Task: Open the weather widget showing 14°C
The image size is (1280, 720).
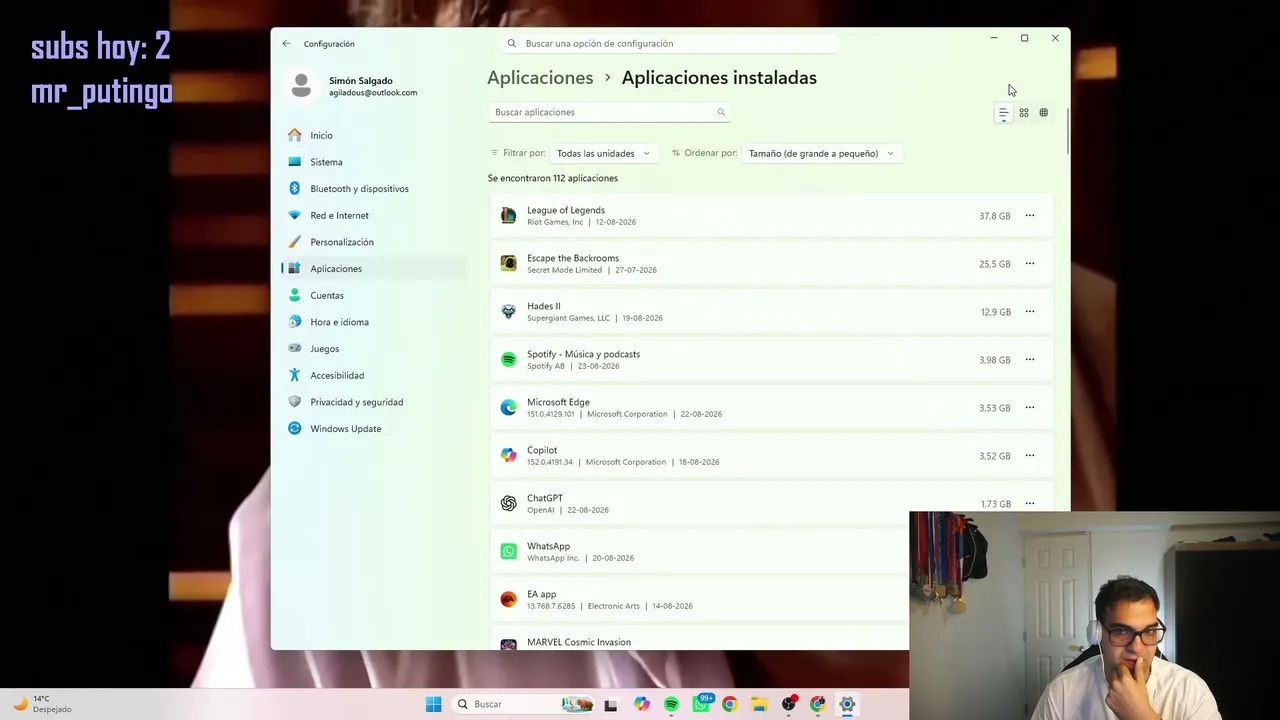Action: pos(42,704)
